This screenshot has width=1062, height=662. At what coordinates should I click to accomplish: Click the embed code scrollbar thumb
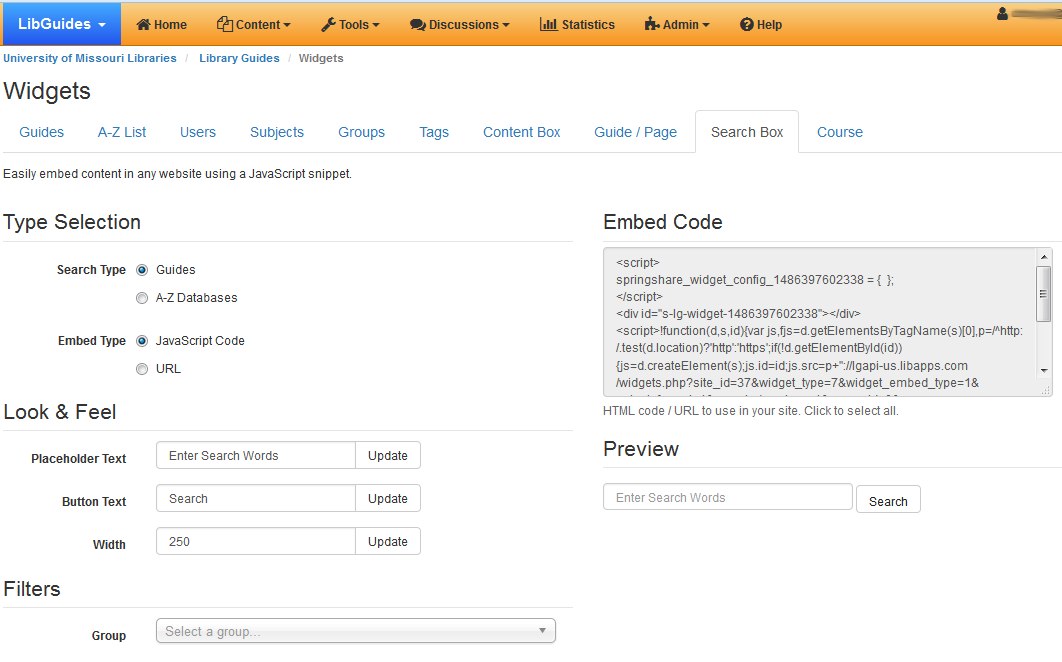[x=1044, y=293]
